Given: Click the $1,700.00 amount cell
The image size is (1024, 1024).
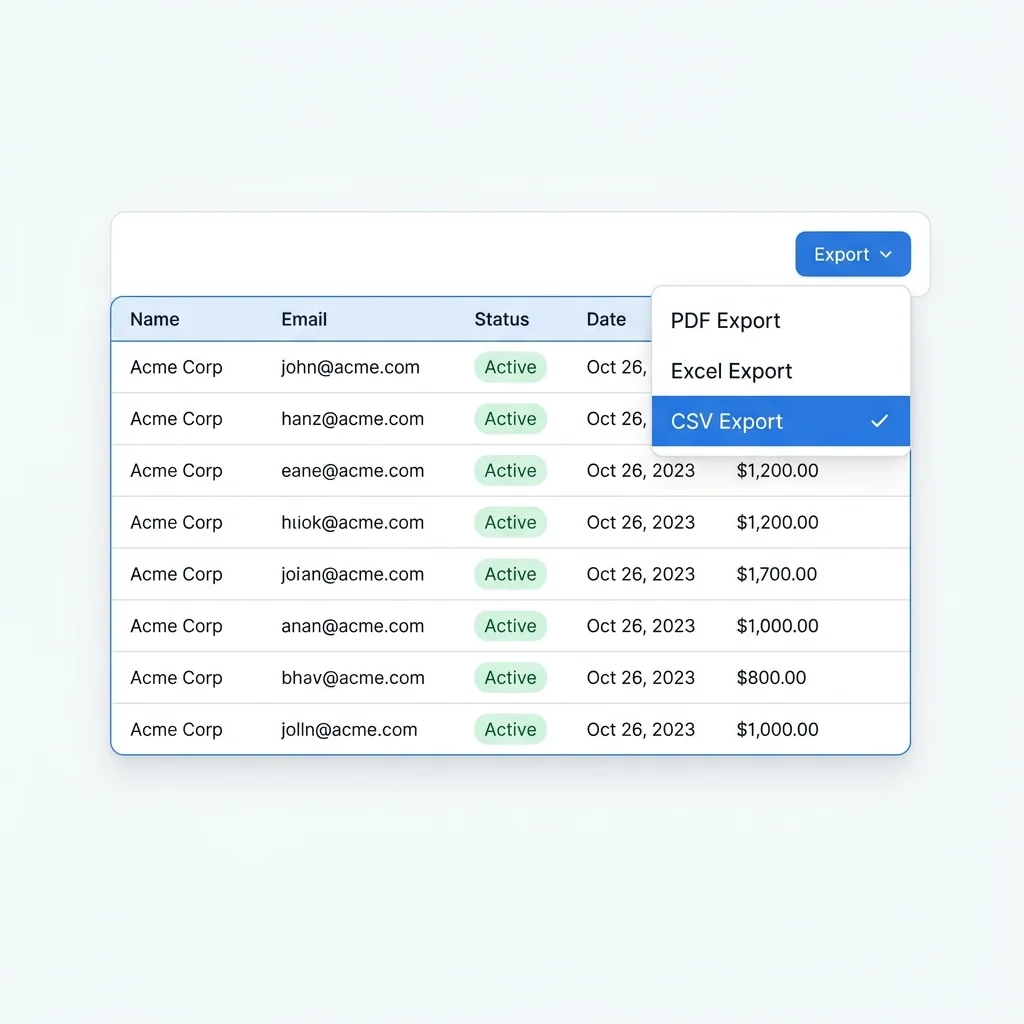Looking at the screenshot, I should tap(777, 574).
